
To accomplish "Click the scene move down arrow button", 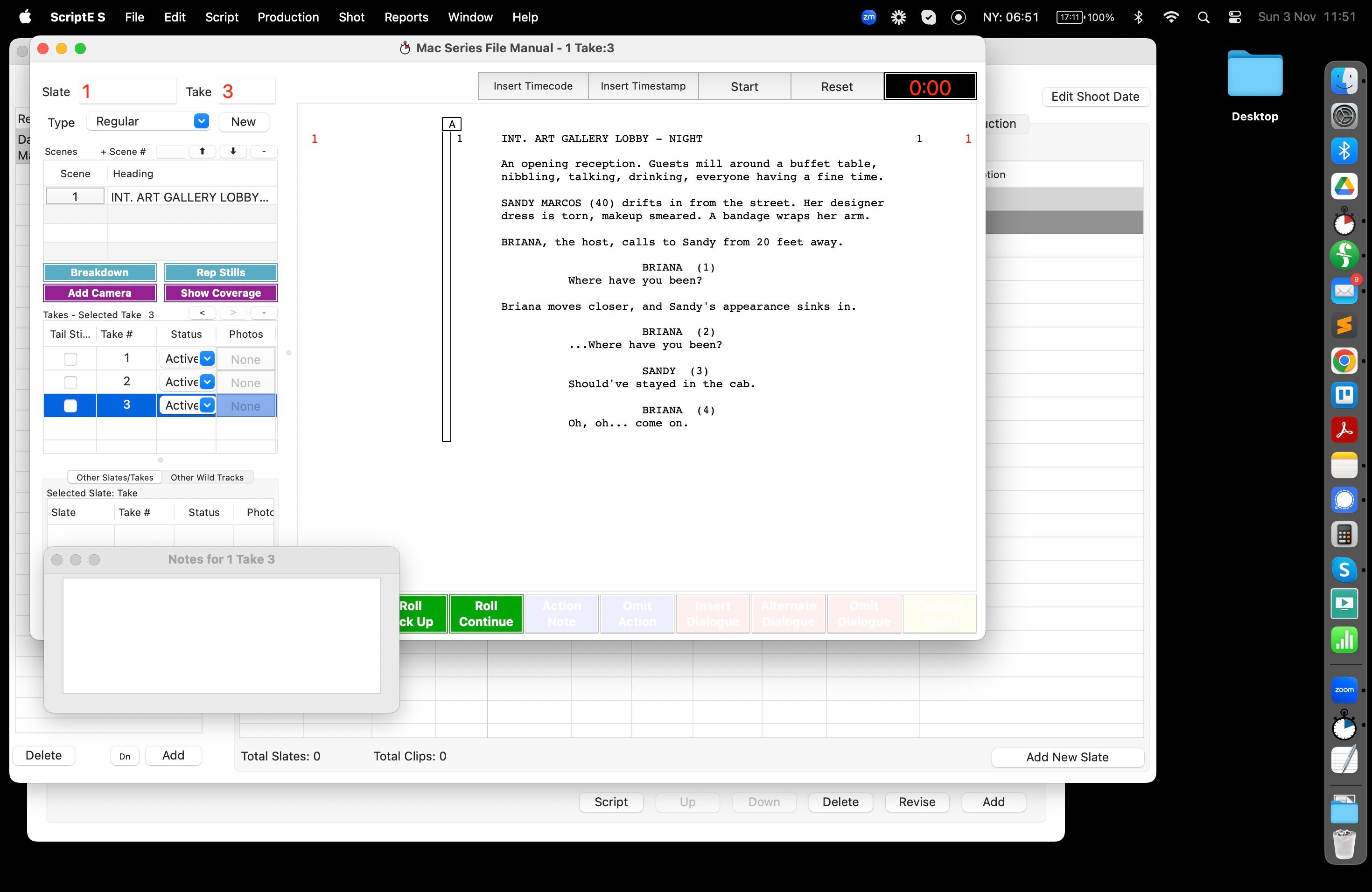I will point(233,152).
